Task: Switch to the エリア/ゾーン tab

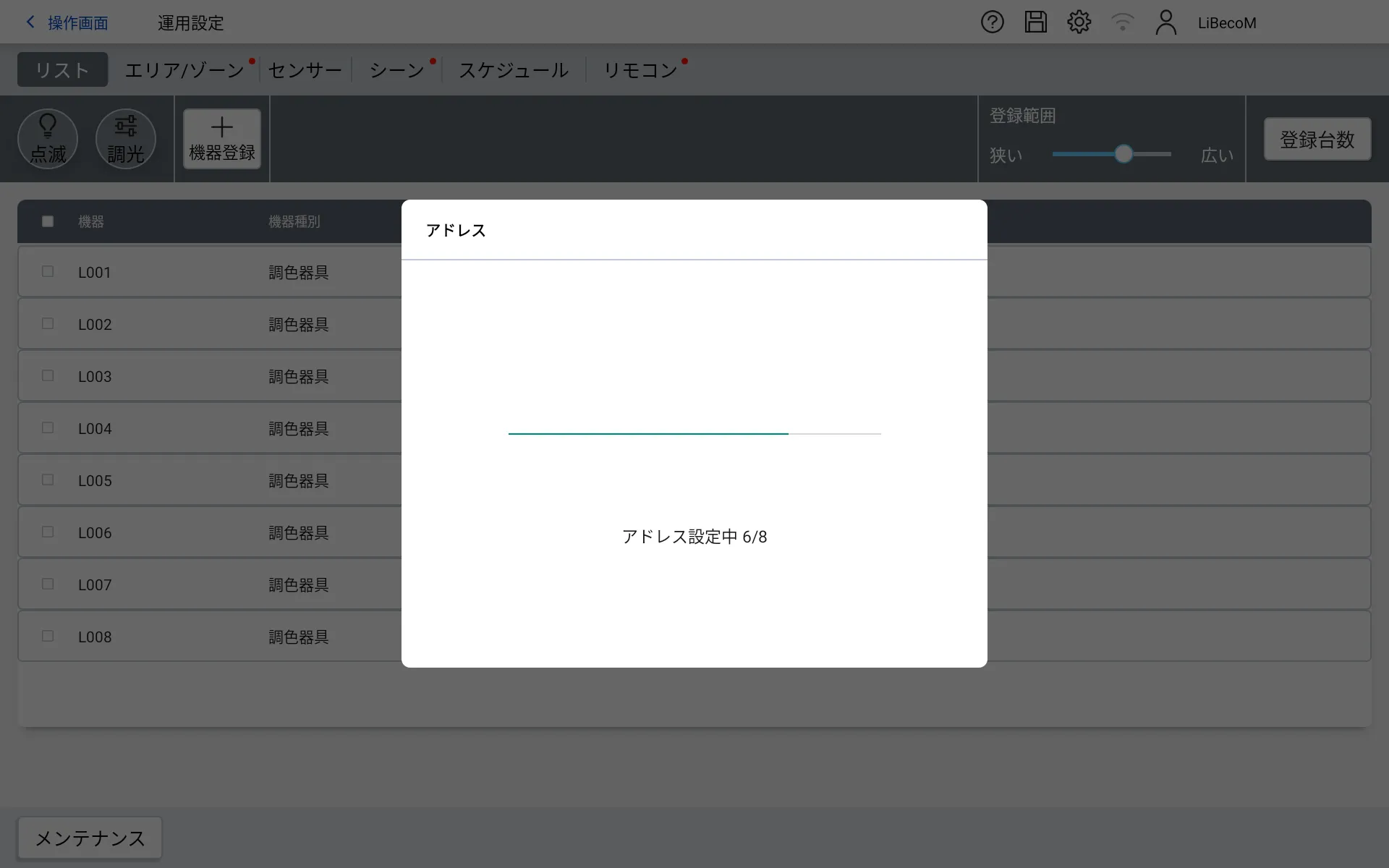Action: [184, 70]
